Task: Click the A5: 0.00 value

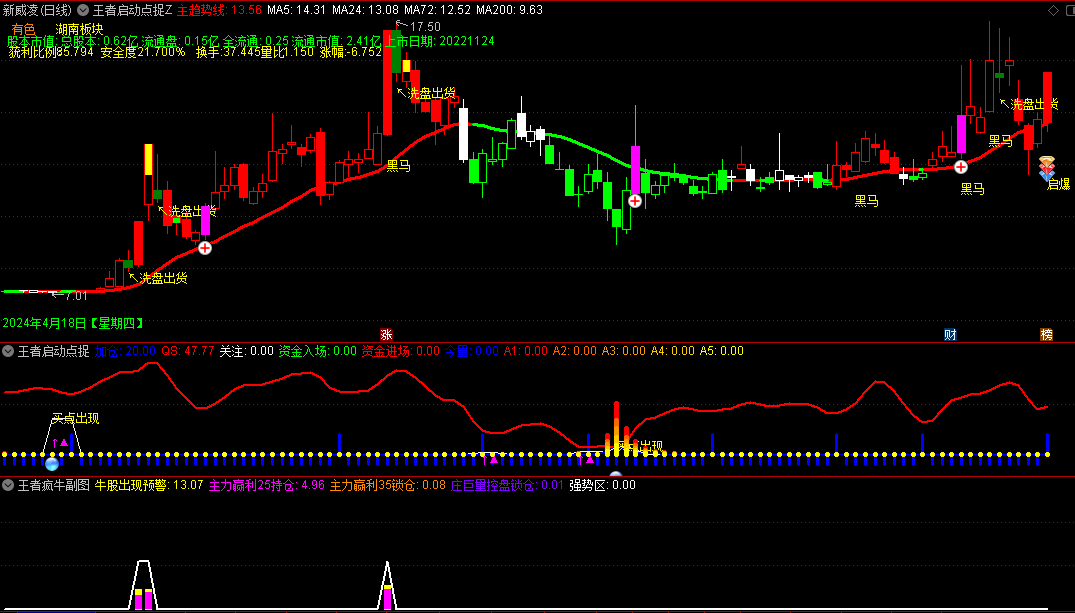Action: pyautogui.click(x=721, y=351)
